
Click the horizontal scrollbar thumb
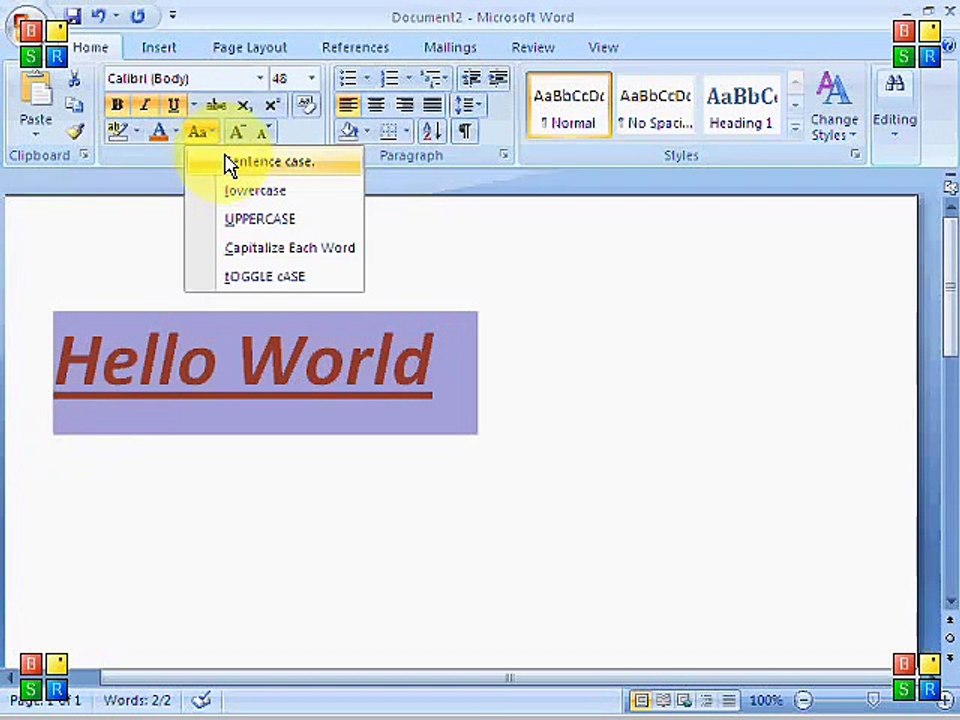(x=509, y=677)
